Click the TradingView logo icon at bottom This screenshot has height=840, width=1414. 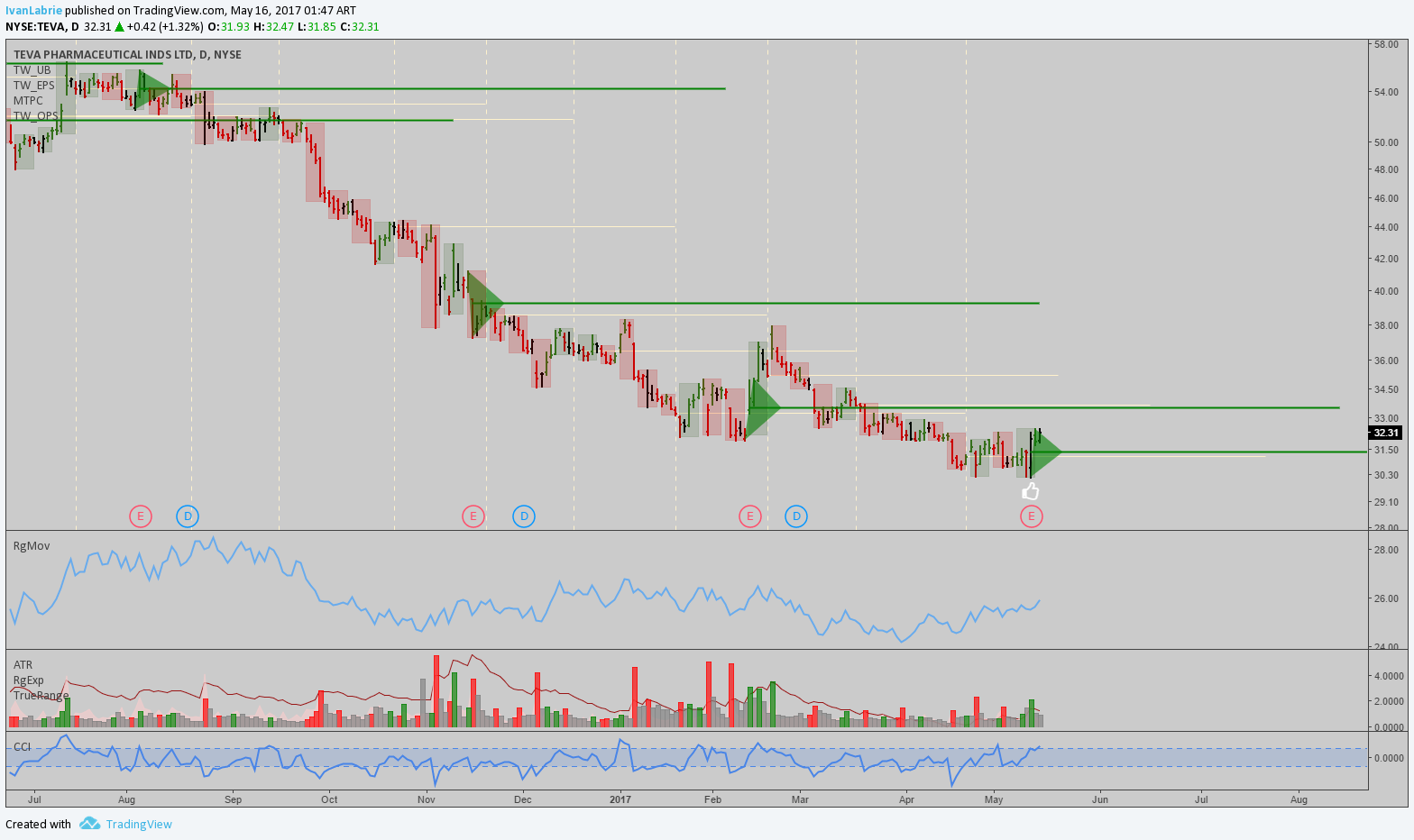(x=88, y=824)
